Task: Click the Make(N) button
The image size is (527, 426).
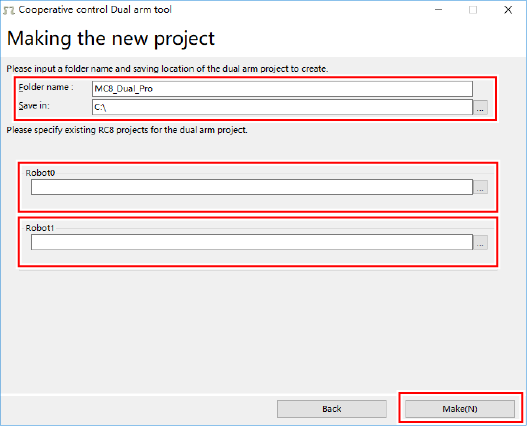Action: click(x=460, y=409)
